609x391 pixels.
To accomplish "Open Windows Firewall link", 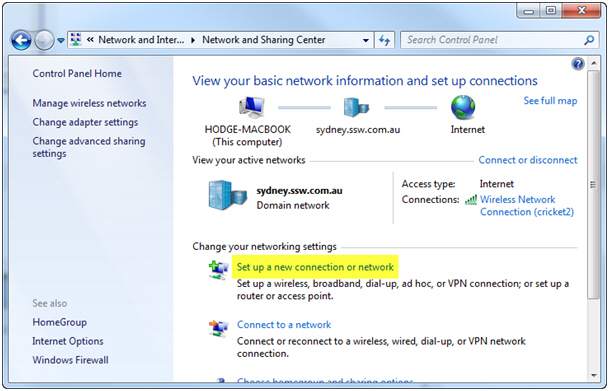I will (x=70, y=360).
